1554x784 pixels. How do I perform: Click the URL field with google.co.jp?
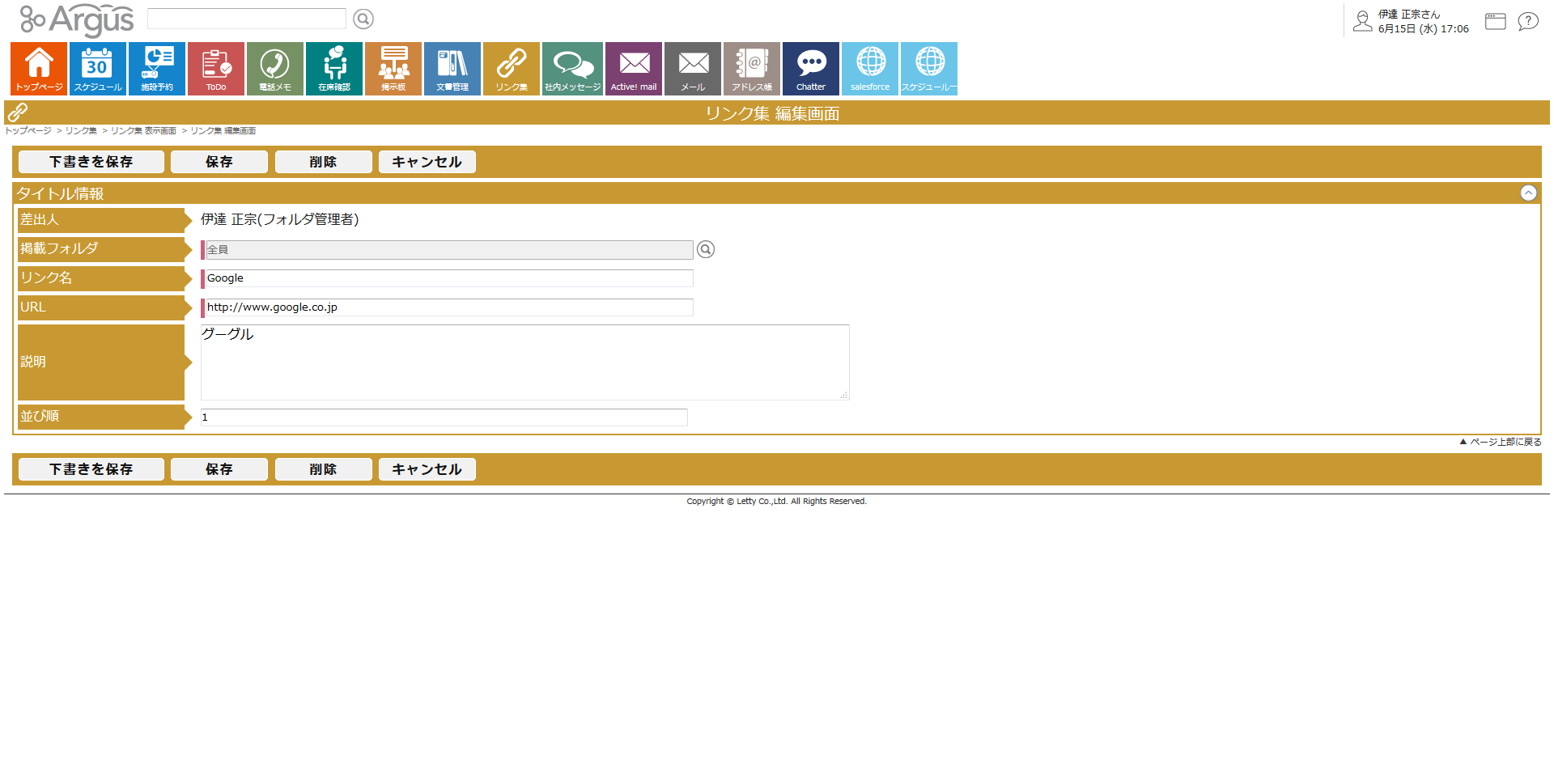(449, 307)
